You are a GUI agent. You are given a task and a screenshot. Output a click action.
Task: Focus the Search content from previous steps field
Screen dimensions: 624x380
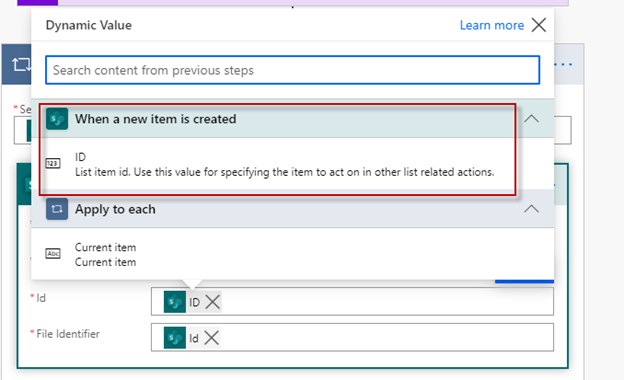pos(292,70)
